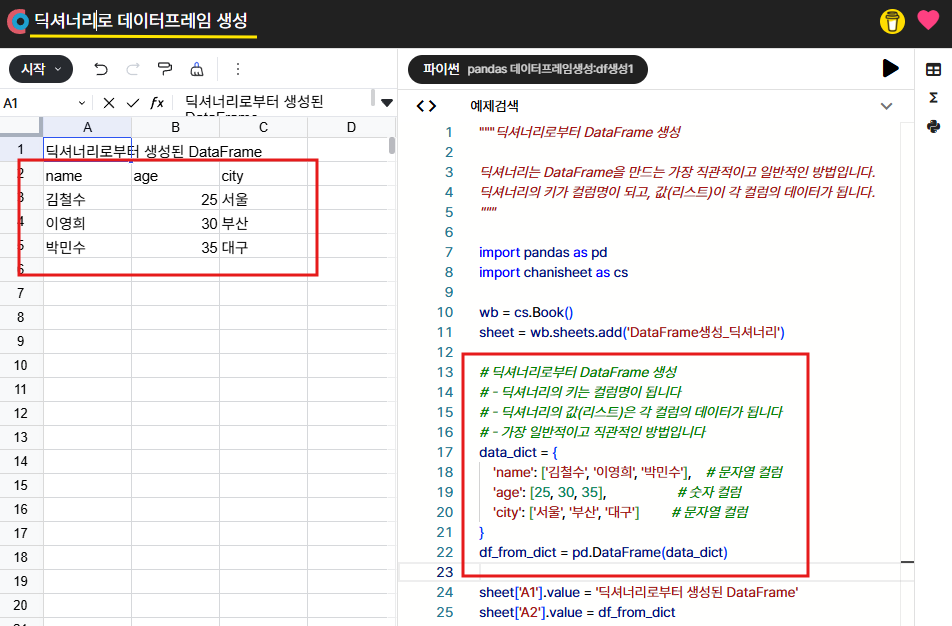The height and width of the screenshot is (626, 952).
Task: Expand the formula bar with triangle arrow
Action: (x=387, y=103)
